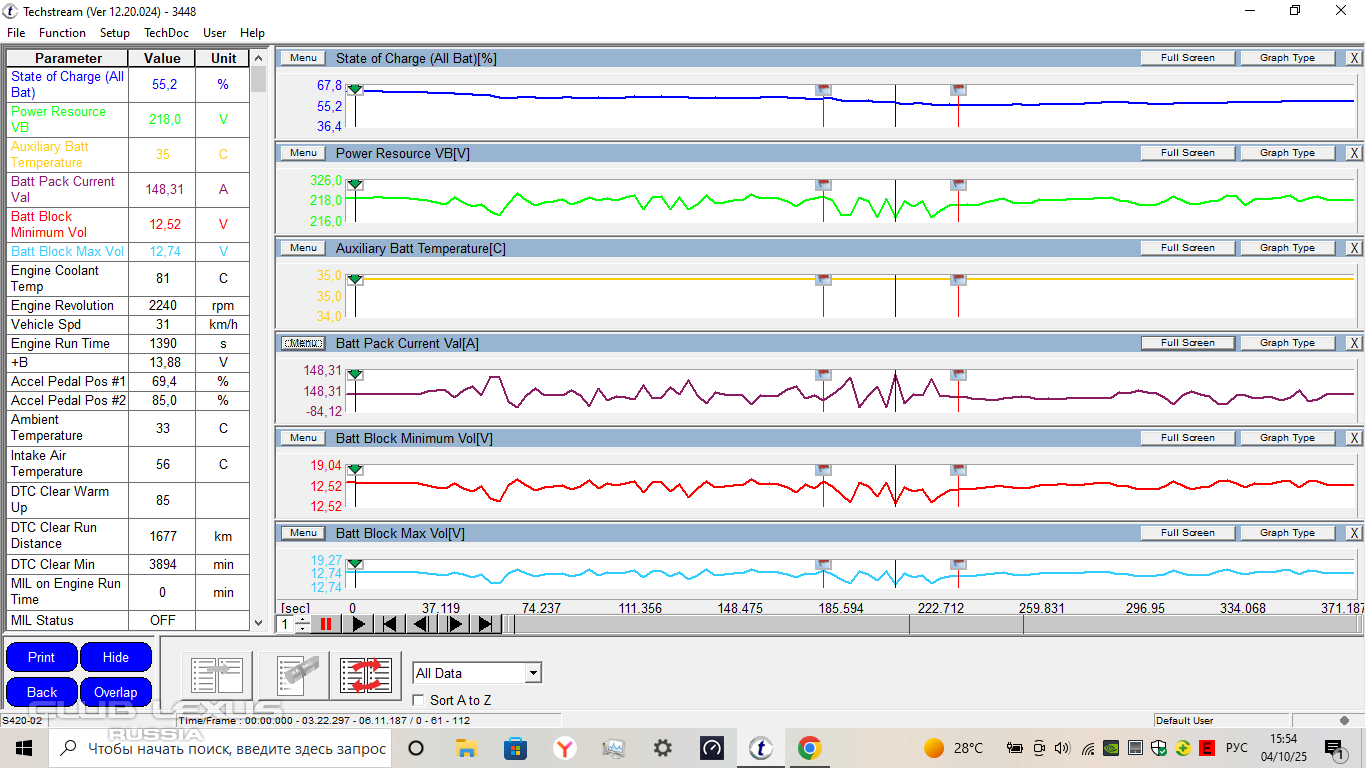Click the swap data list icon with red arrows
The height and width of the screenshot is (768, 1366).
pos(366,675)
